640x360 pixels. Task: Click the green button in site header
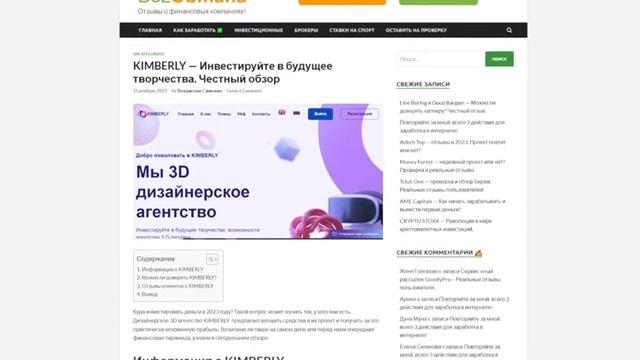point(438,2)
